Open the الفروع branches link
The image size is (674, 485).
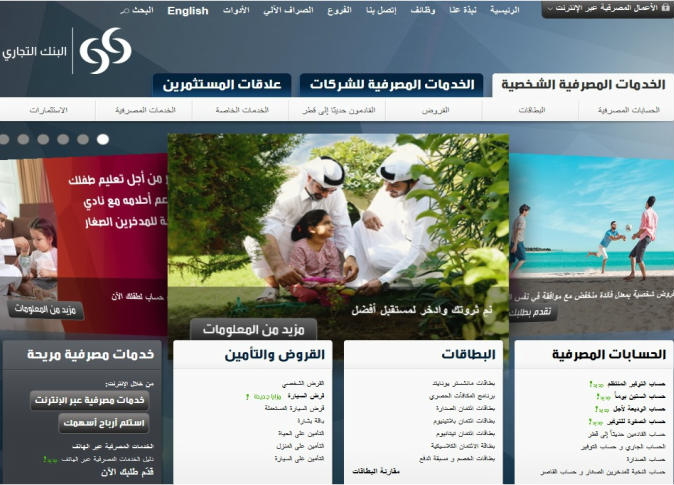(340, 10)
